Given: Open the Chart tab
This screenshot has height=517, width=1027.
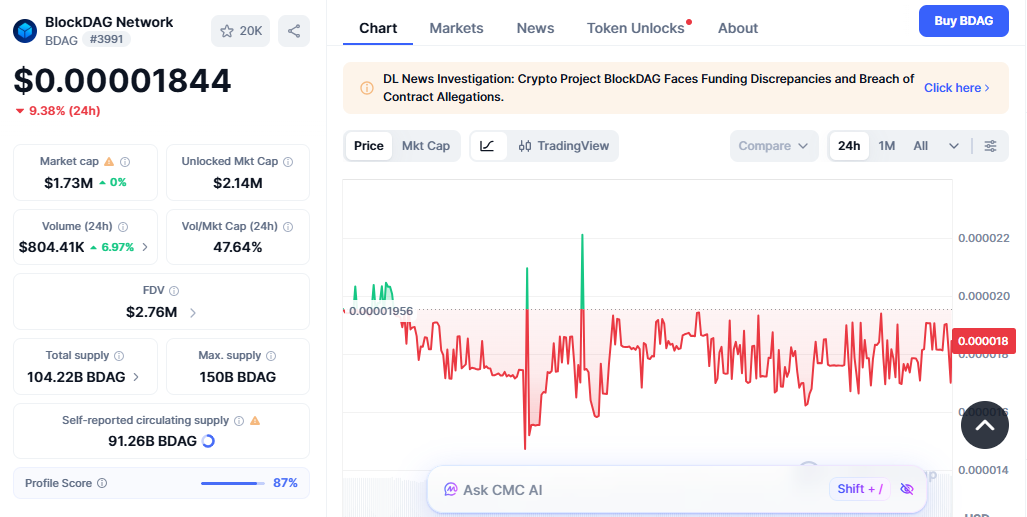Looking at the screenshot, I should 378,28.
